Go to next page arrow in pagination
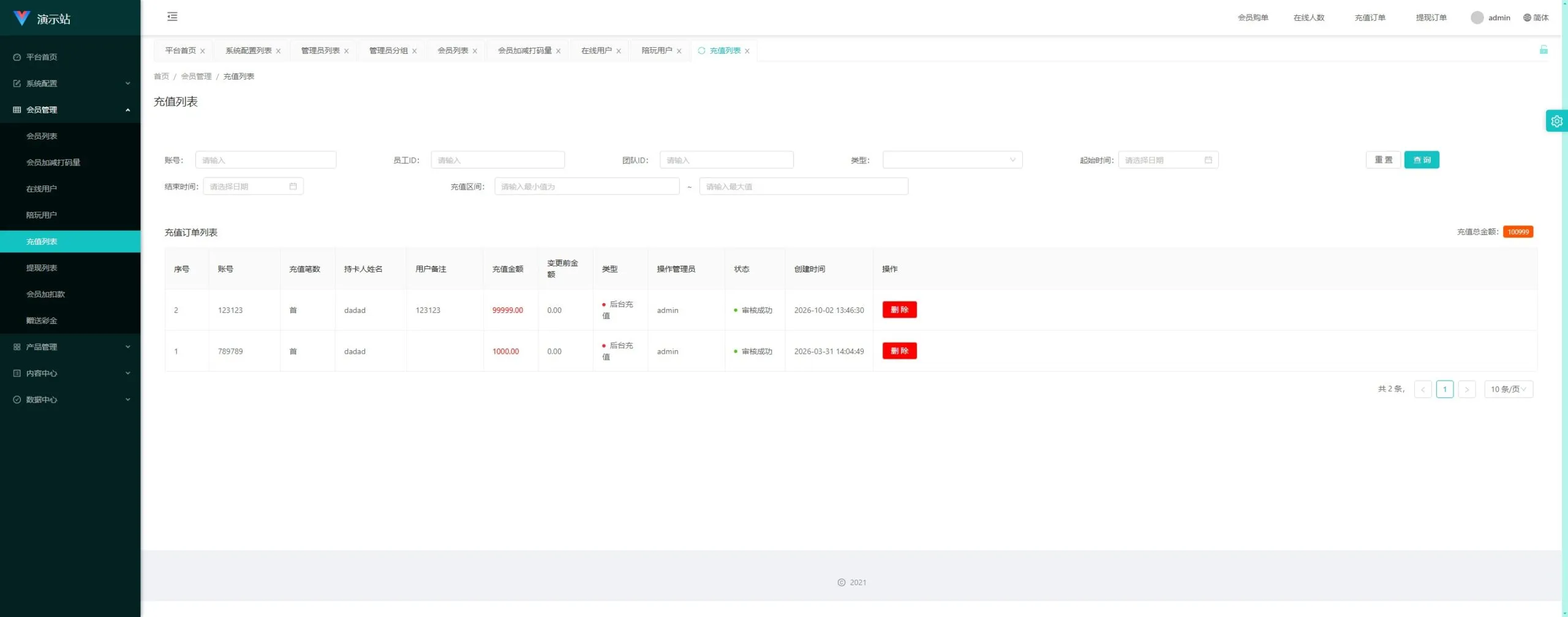1568x617 pixels. 1466,389
